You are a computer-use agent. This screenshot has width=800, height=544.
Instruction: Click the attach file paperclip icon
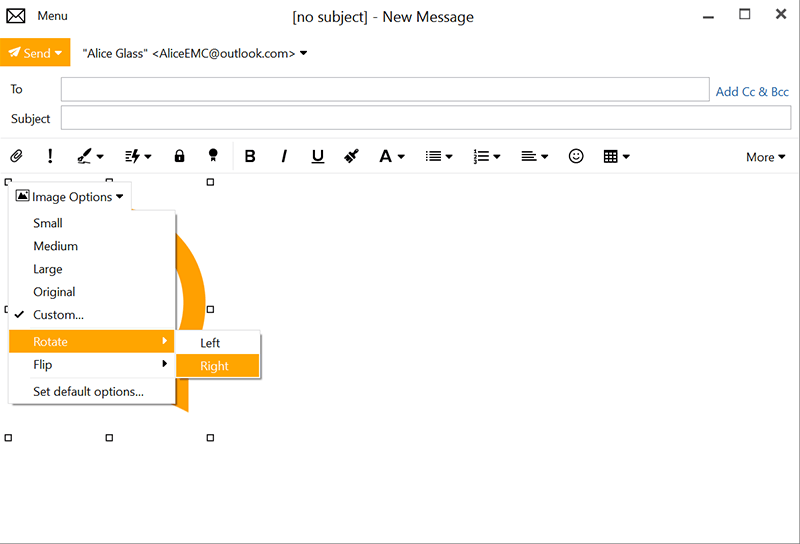click(16, 156)
